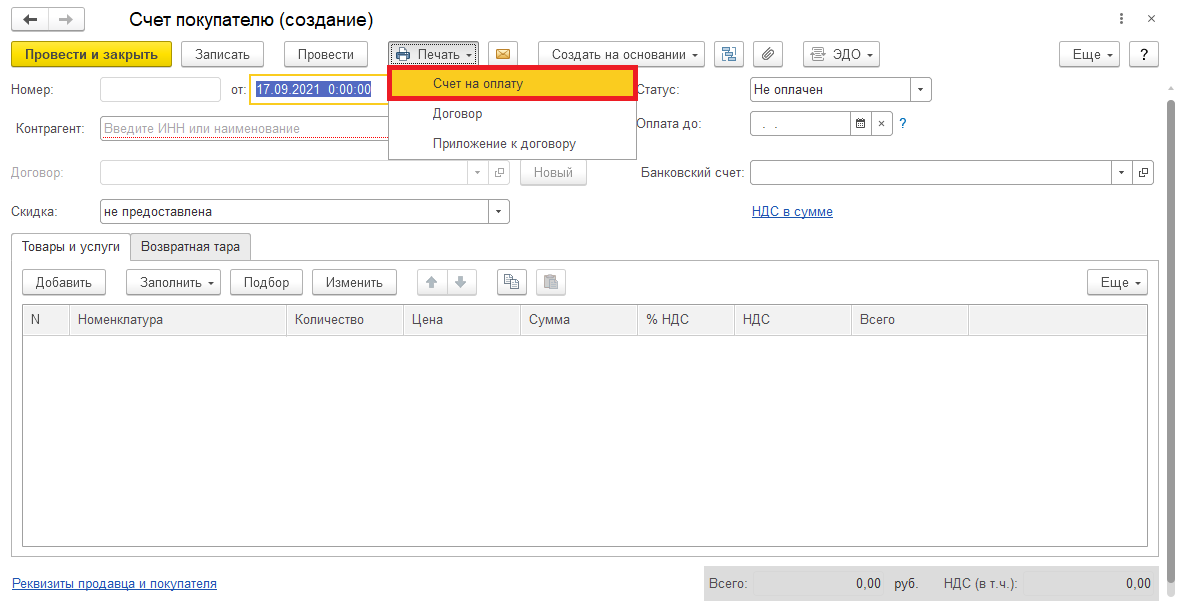Open the Статус dropdown list
The image size is (1179, 605).
[920, 90]
